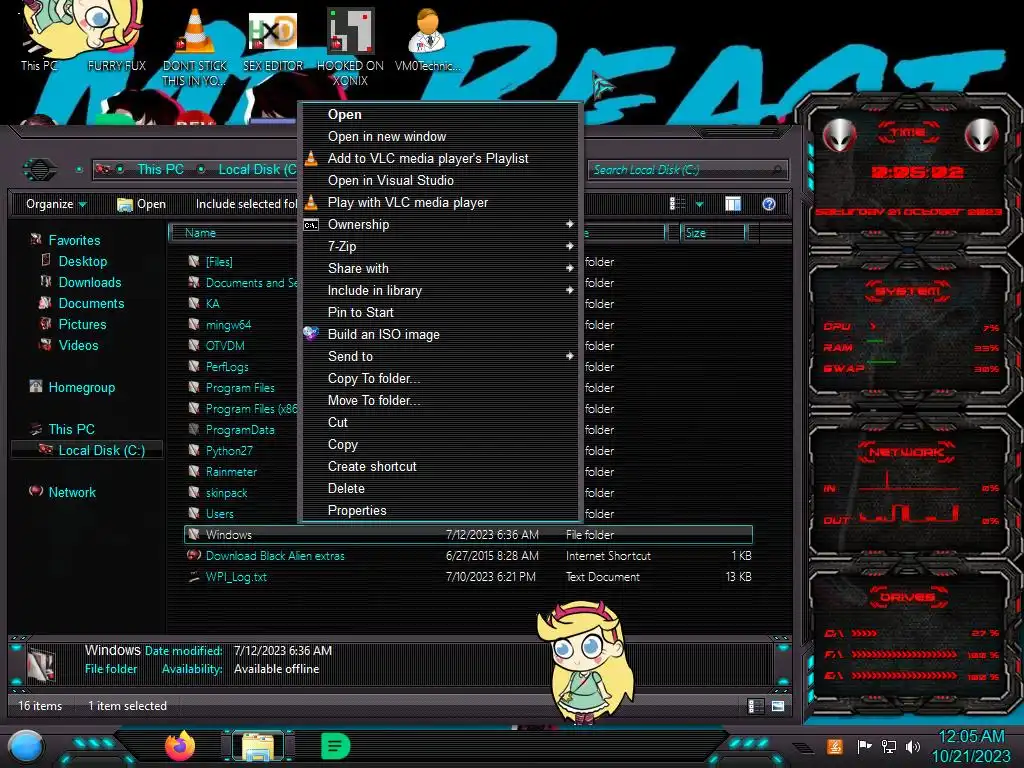1024x768 pixels.
Task: Sort by the Size column header
Action: coord(713,233)
